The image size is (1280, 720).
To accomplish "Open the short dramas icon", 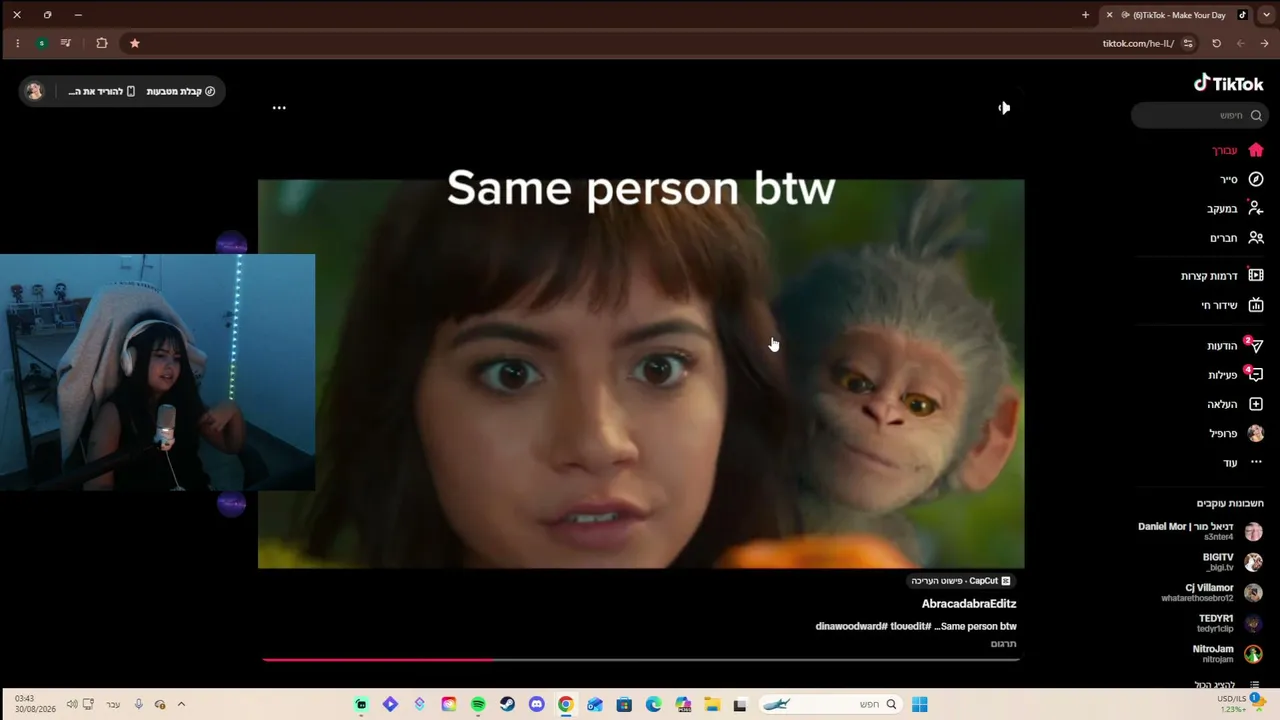I will tap(1256, 275).
